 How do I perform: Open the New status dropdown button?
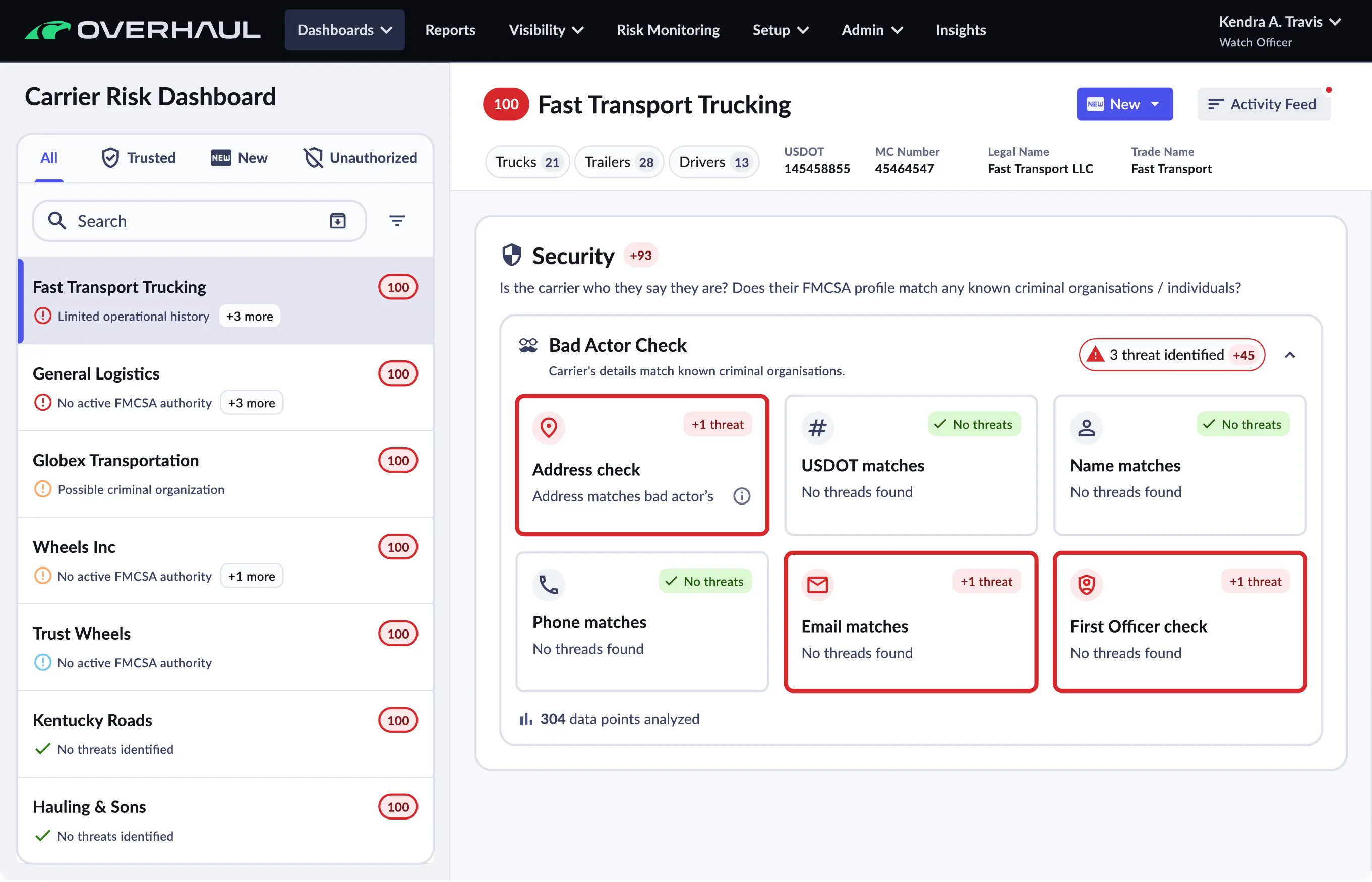coord(1124,104)
